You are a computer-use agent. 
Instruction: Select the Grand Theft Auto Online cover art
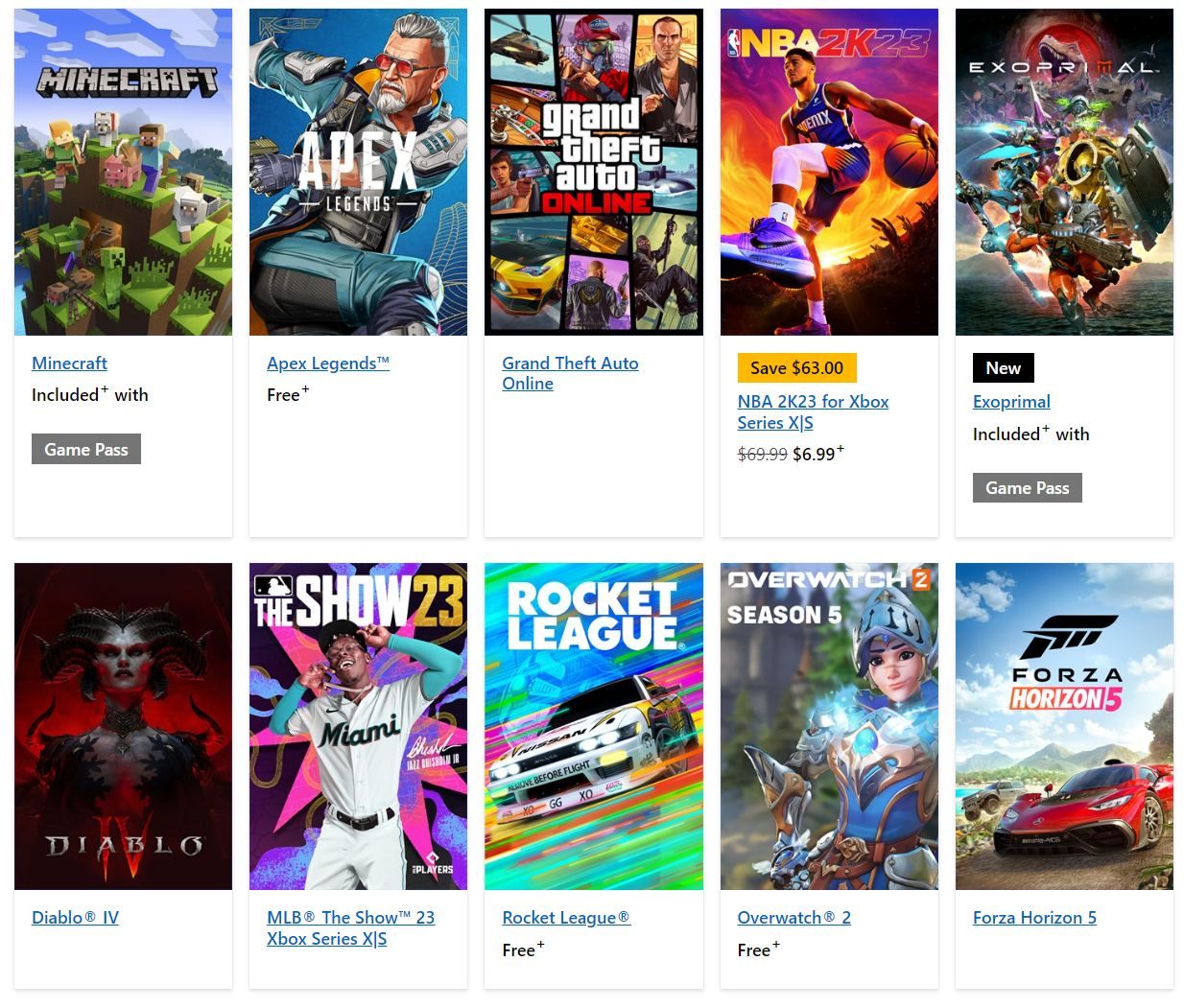pos(594,173)
